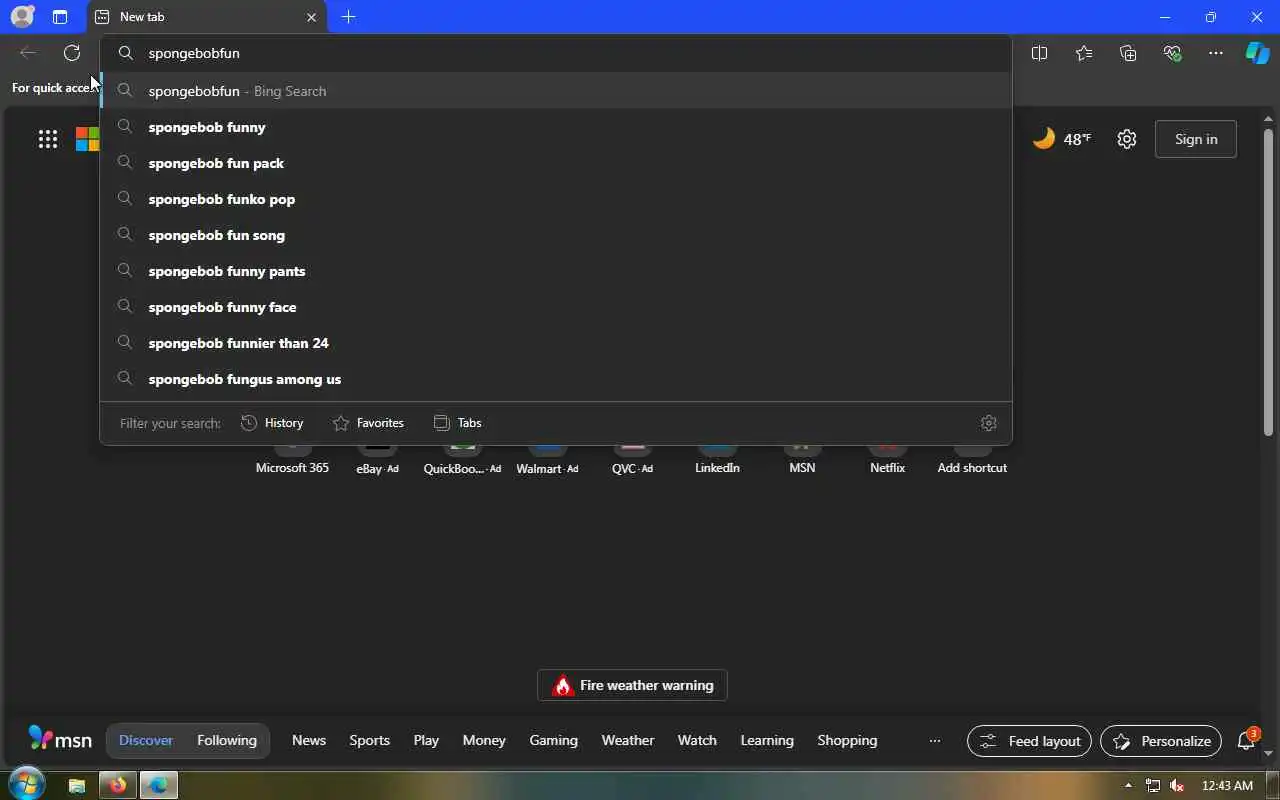Viewport: 1280px width, 800px height.
Task: Open the Copilot icon
Action: tap(1257, 53)
